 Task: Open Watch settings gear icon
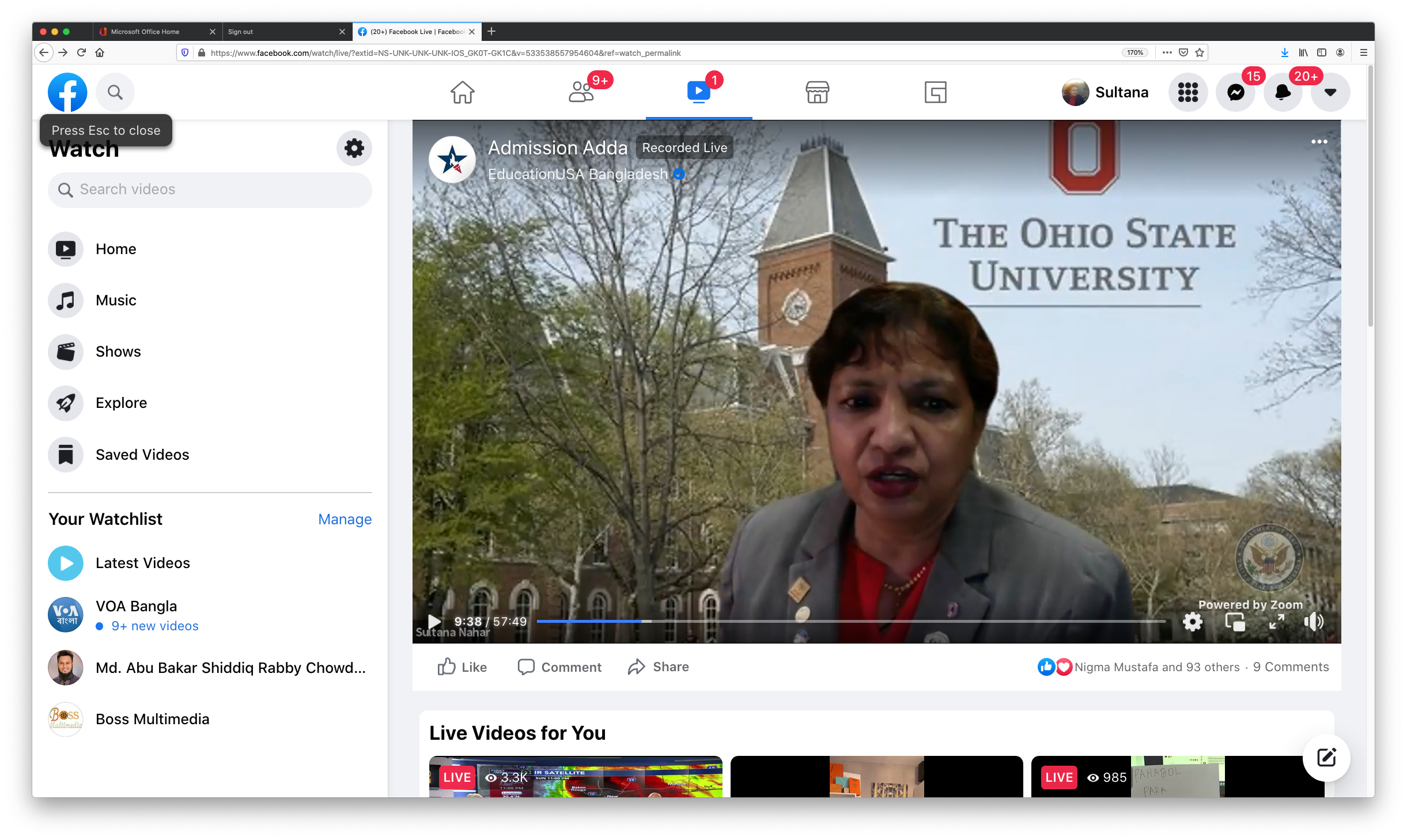click(x=354, y=149)
